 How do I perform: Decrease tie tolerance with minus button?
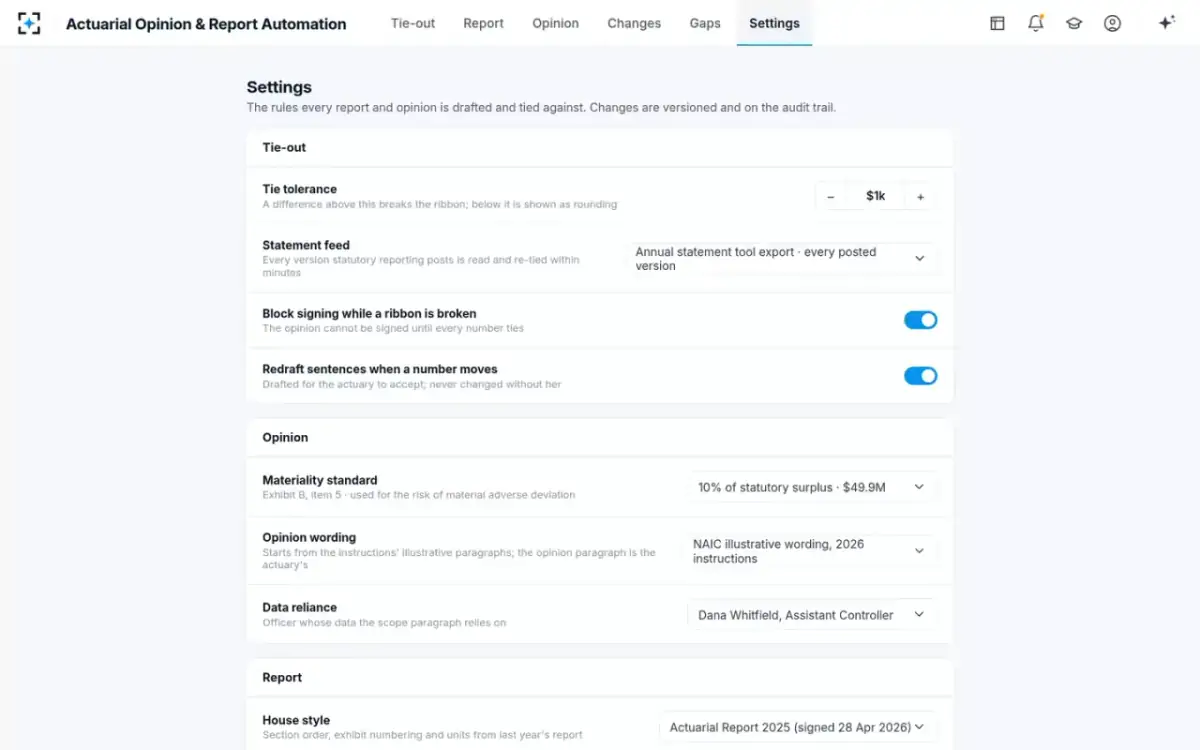pyautogui.click(x=831, y=197)
